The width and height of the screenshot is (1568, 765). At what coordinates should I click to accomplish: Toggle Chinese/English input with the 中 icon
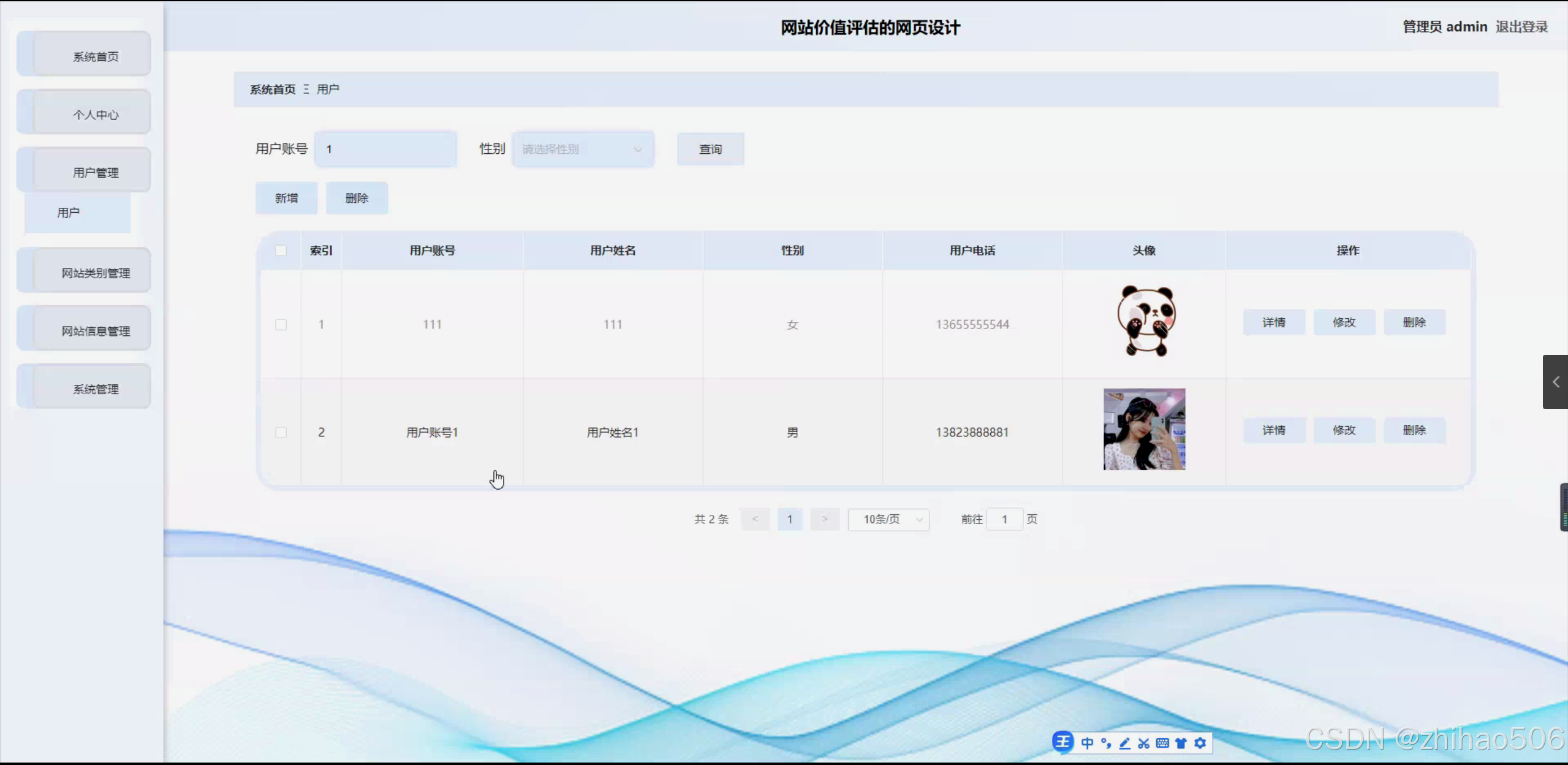(x=1087, y=742)
